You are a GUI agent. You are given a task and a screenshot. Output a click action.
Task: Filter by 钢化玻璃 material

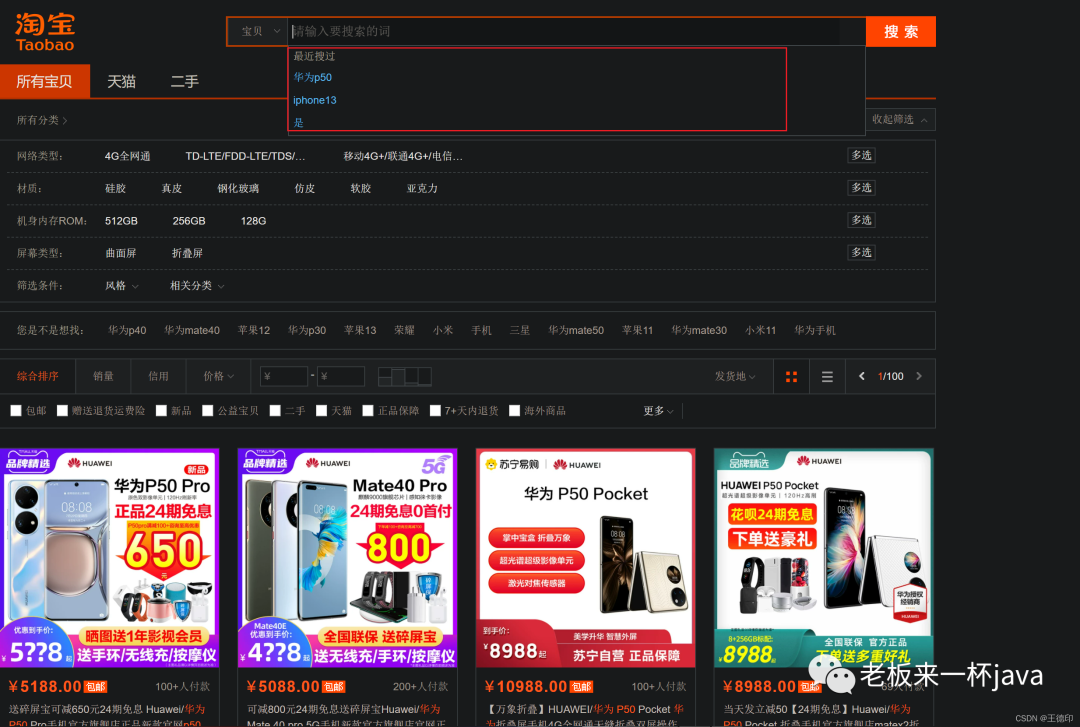pyautogui.click(x=238, y=189)
